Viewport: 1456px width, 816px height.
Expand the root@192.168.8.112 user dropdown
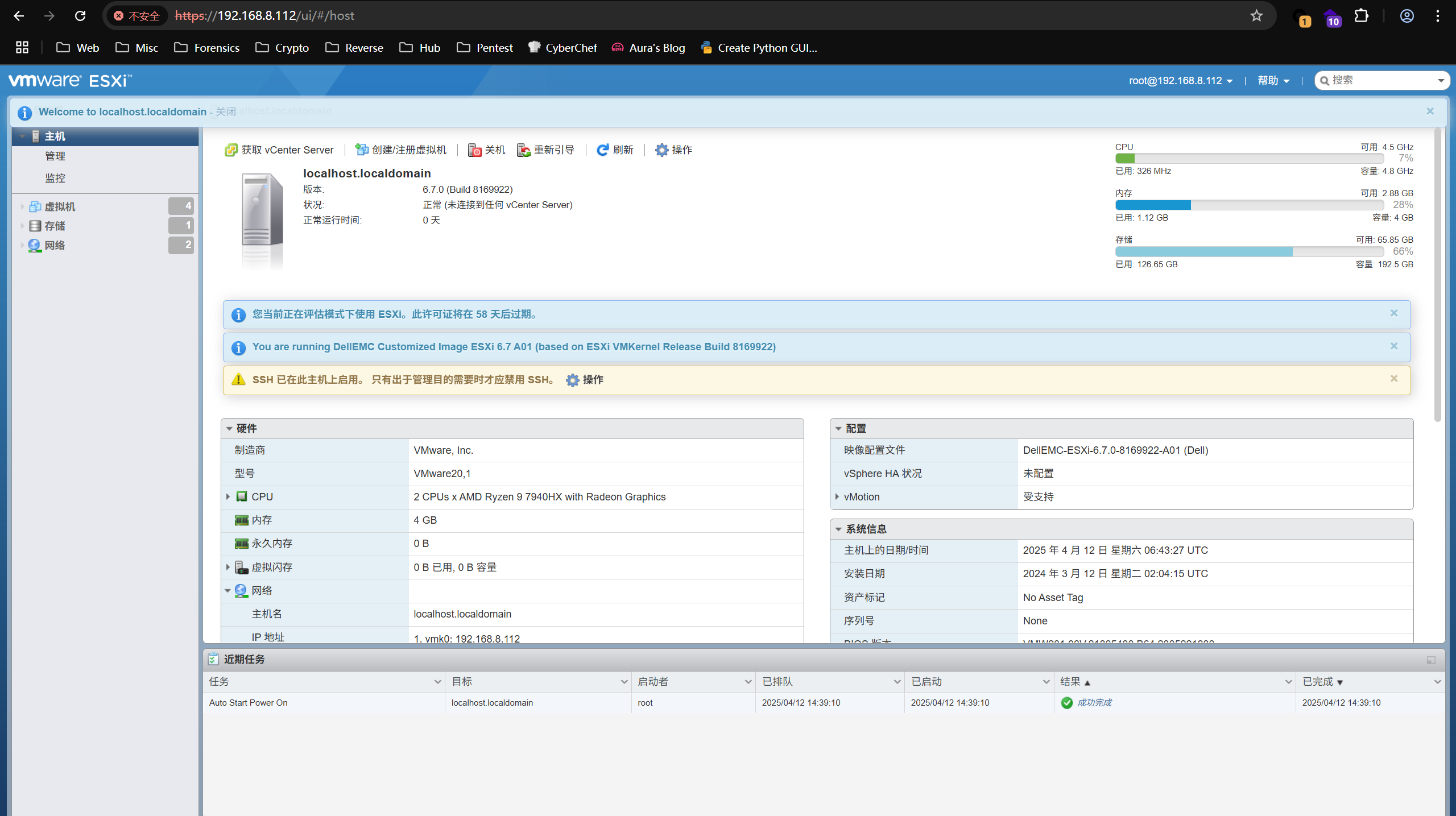click(1181, 81)
